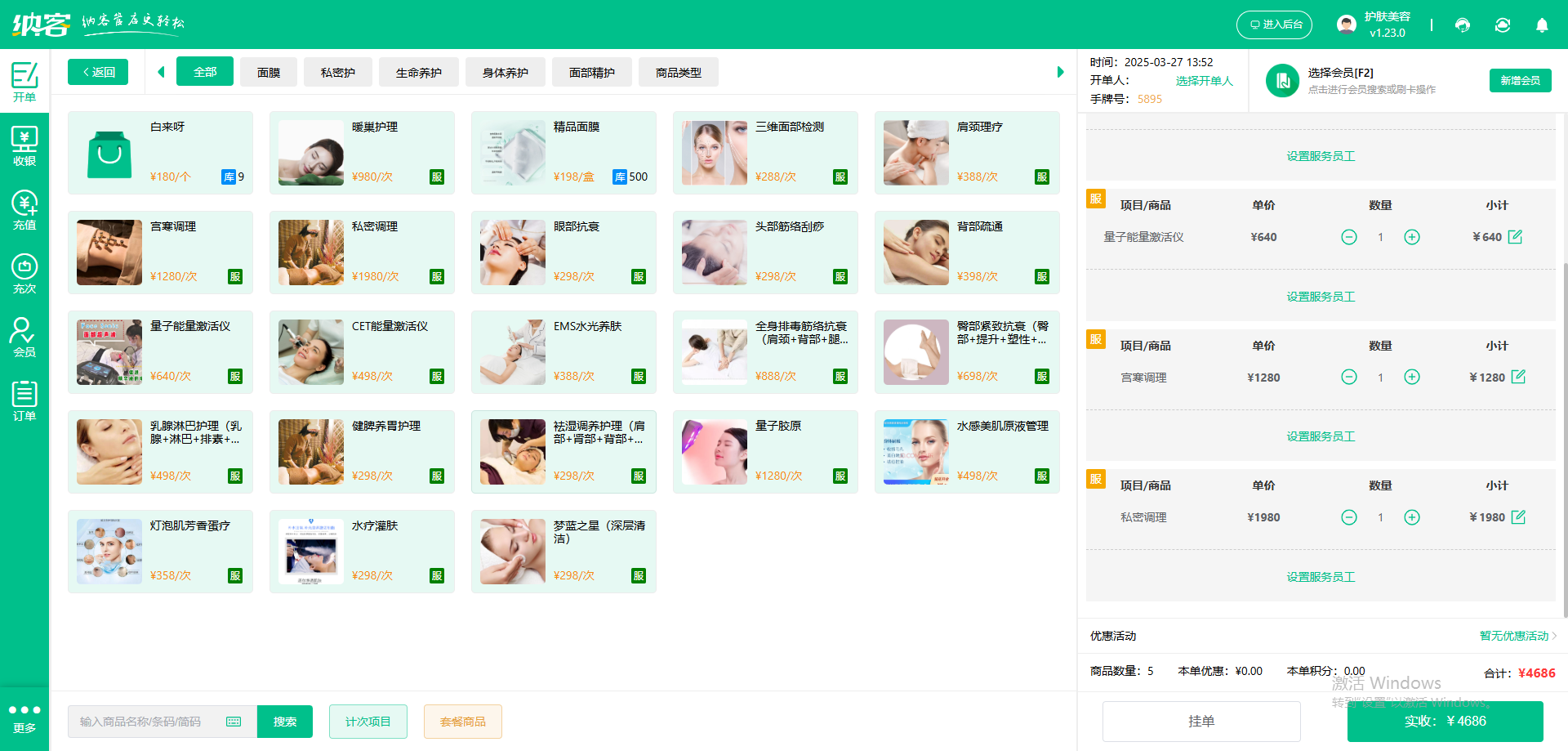1568x751 pixels.
Task: Open the 充次 sidebar icon
Action: coord(24,273)
